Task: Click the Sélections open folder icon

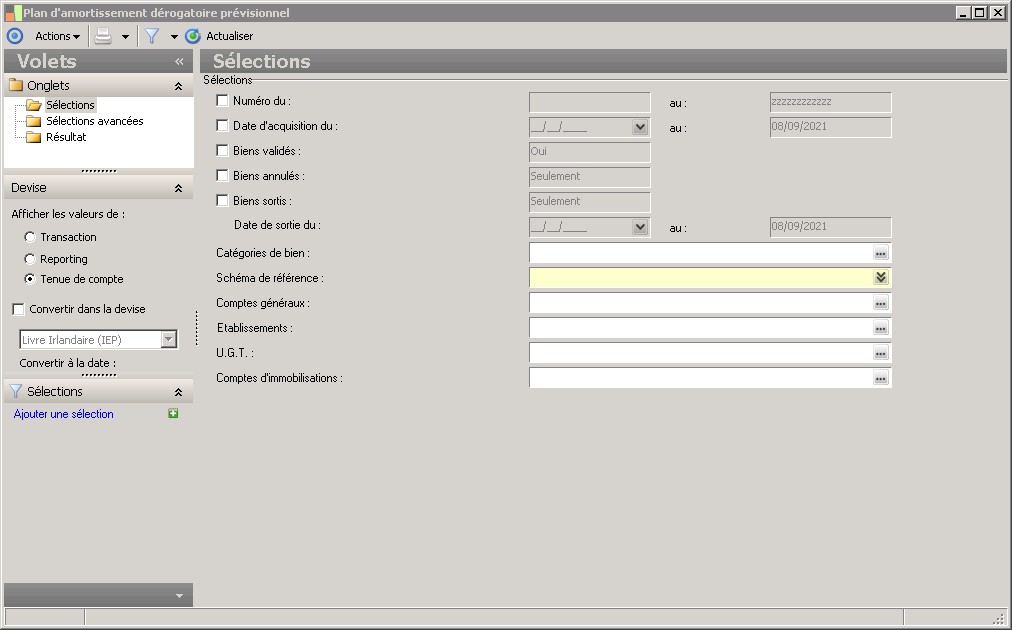Action: [x=34, y=105]
